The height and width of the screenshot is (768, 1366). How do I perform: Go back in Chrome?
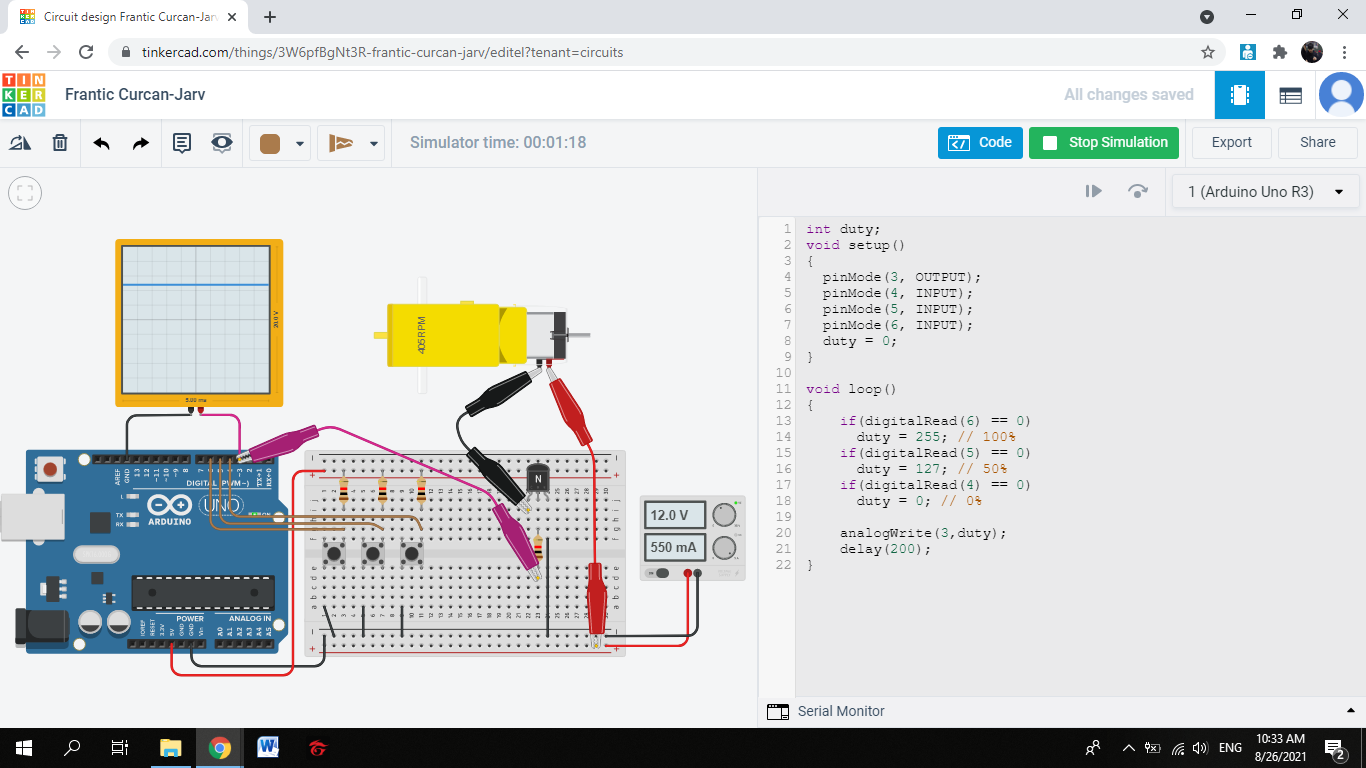click(22, 52)
